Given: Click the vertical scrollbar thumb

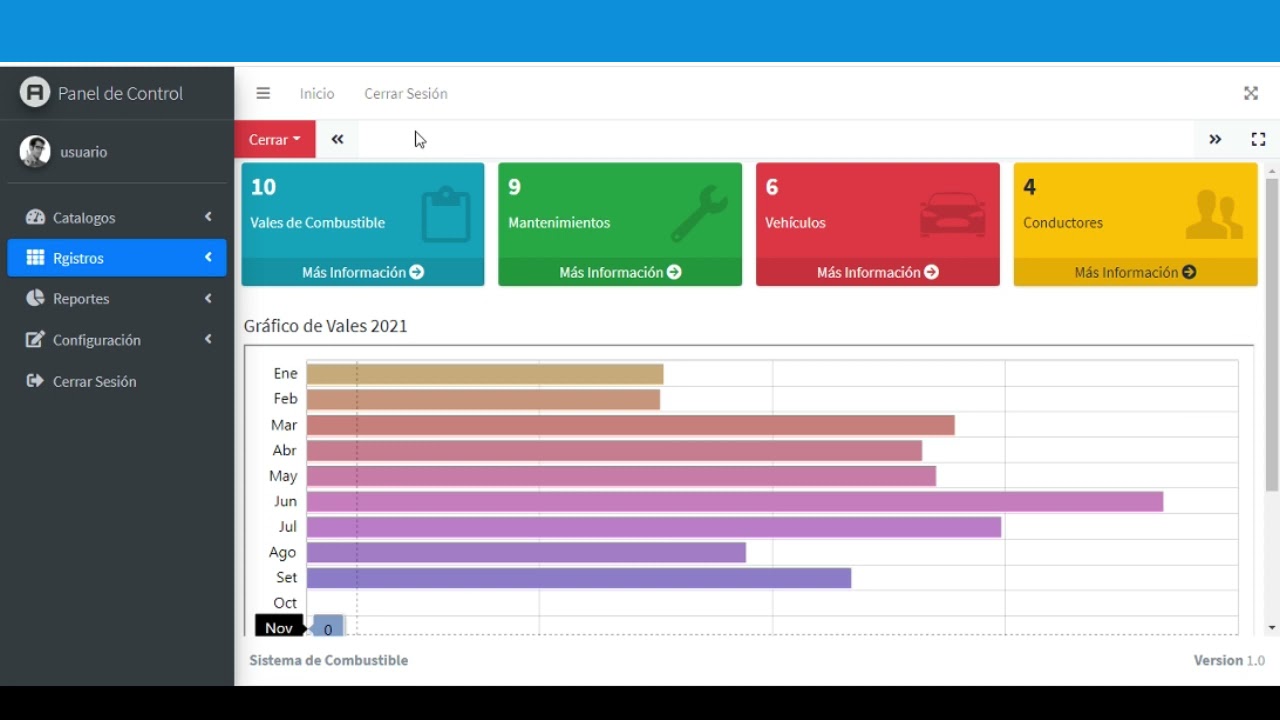Looking at the screenshot, I should point(1272,335).
